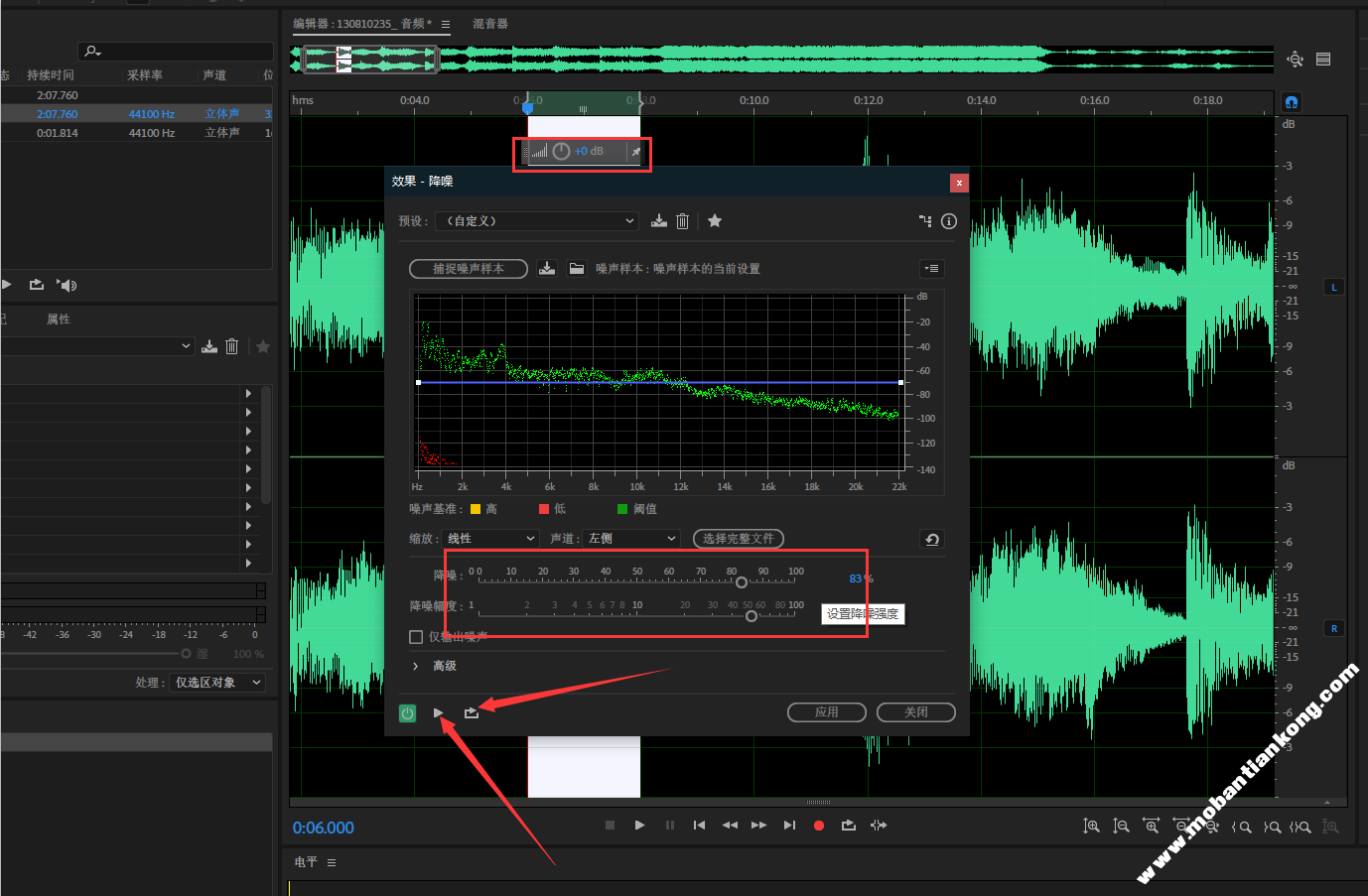
Task: Toggle the noise reduction effect power button
Action: (407, 712)
